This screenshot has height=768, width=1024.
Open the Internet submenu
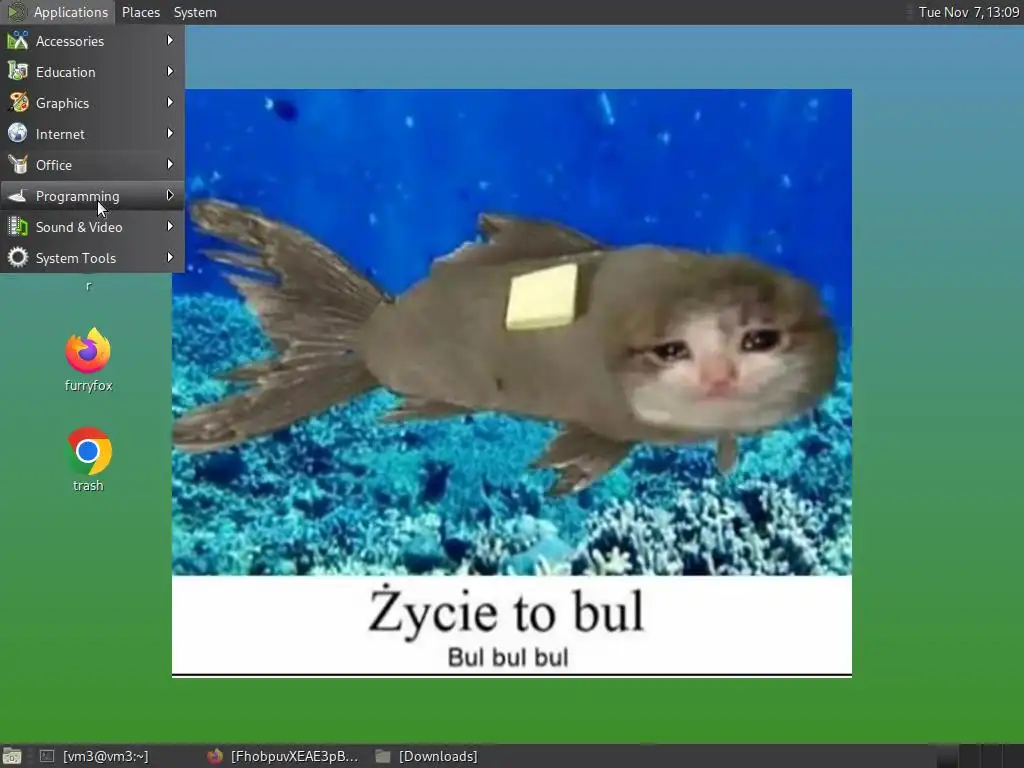[92, 134]
